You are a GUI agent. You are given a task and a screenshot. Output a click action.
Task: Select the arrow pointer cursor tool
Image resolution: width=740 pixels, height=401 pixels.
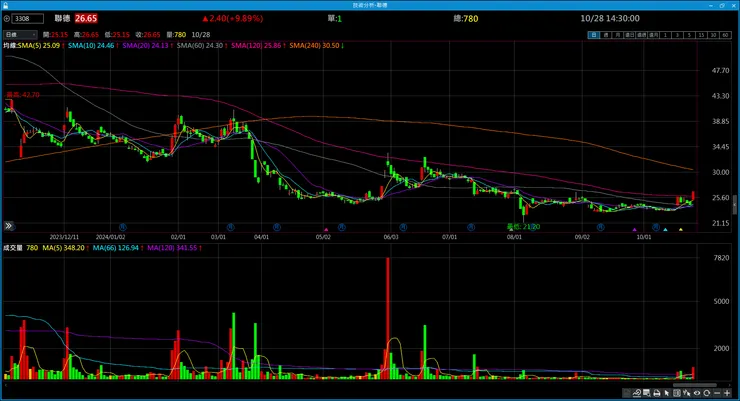667,393
